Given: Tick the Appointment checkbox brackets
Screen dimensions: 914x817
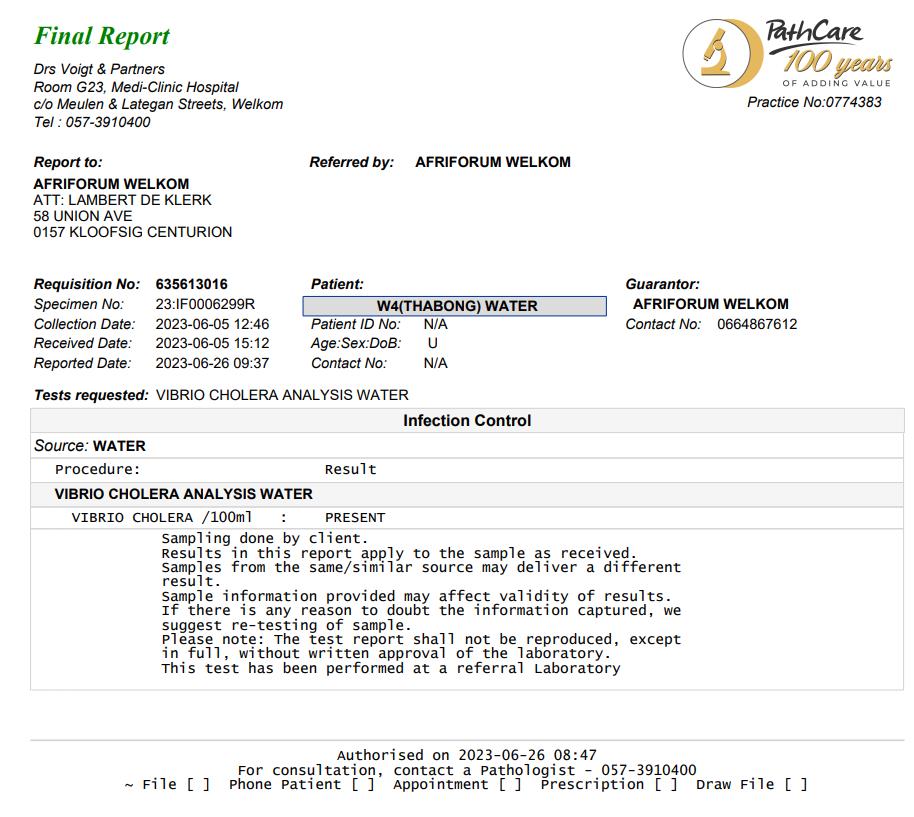Looking at the screenshot, I should [x=510, y=784].
